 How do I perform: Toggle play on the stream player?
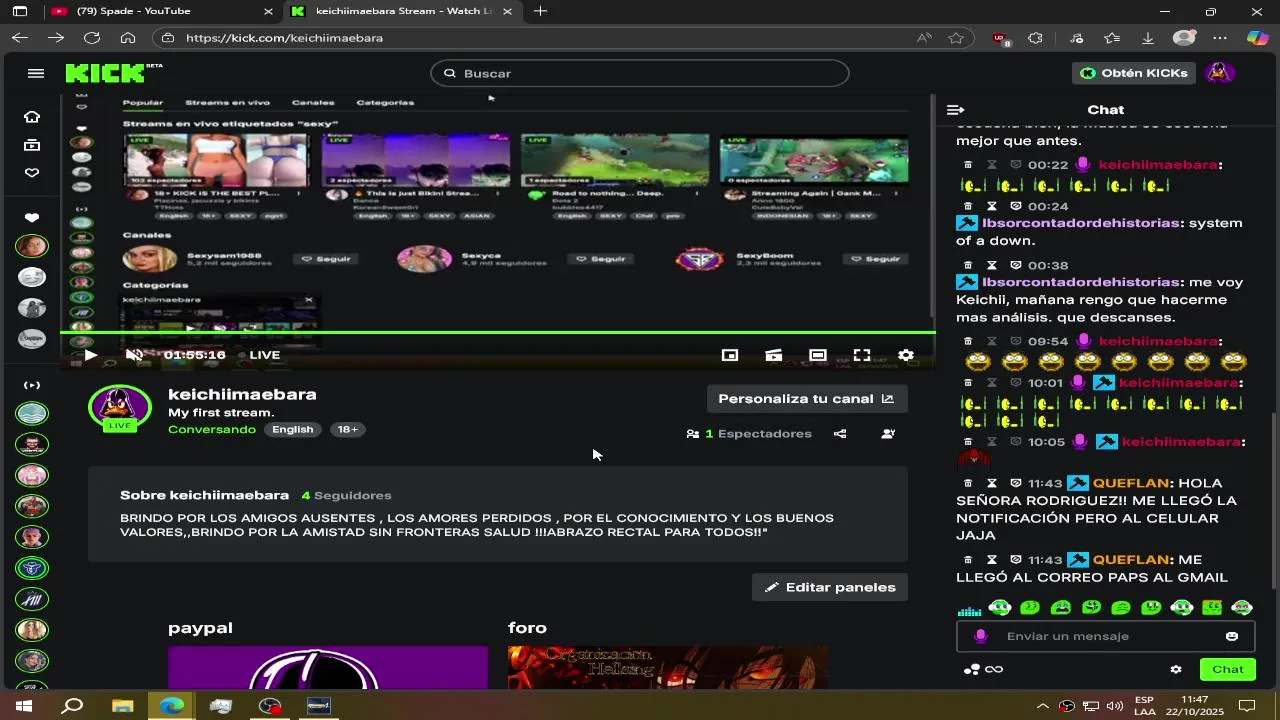point(90,355)
